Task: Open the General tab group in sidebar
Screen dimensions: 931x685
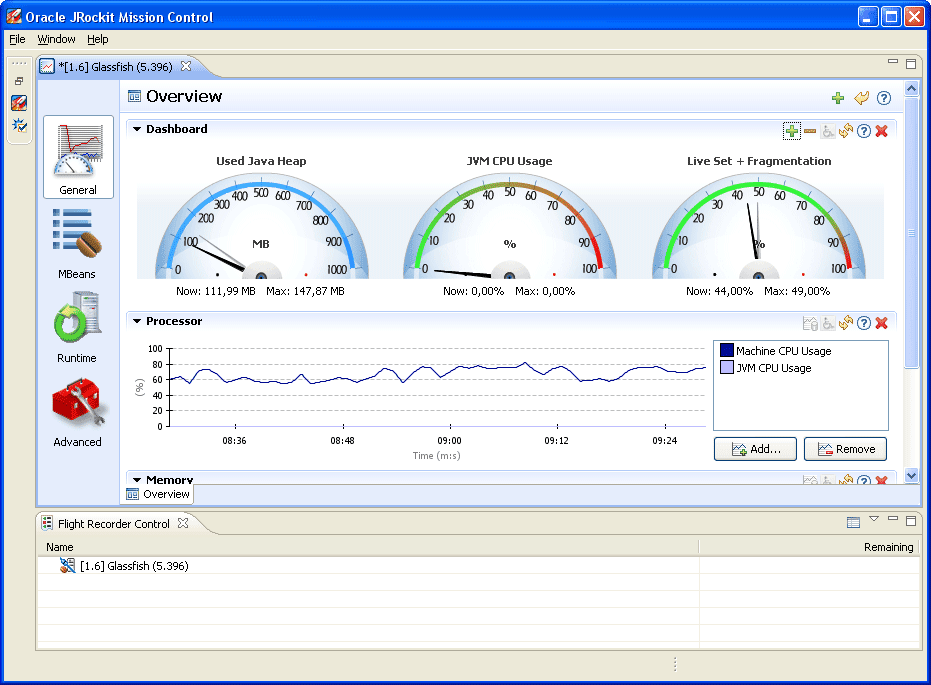Action: (x=78, y=157)
